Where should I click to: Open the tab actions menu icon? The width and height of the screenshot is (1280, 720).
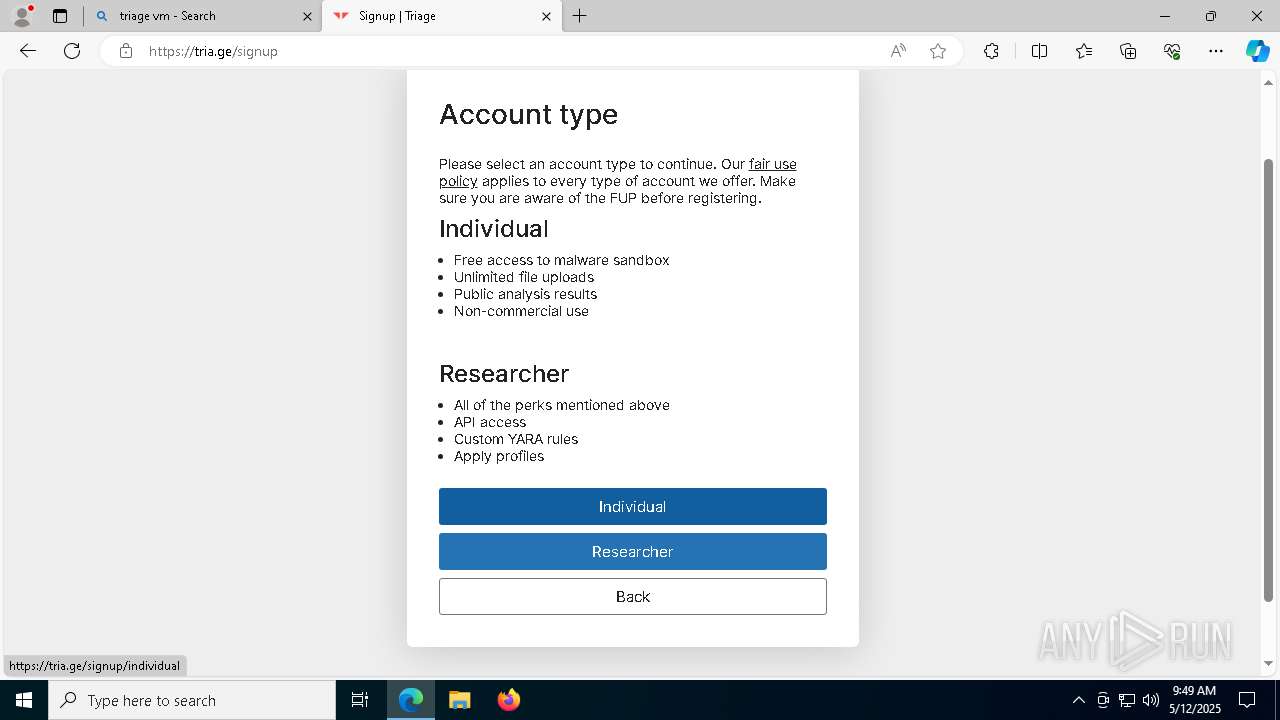point(60,16)
